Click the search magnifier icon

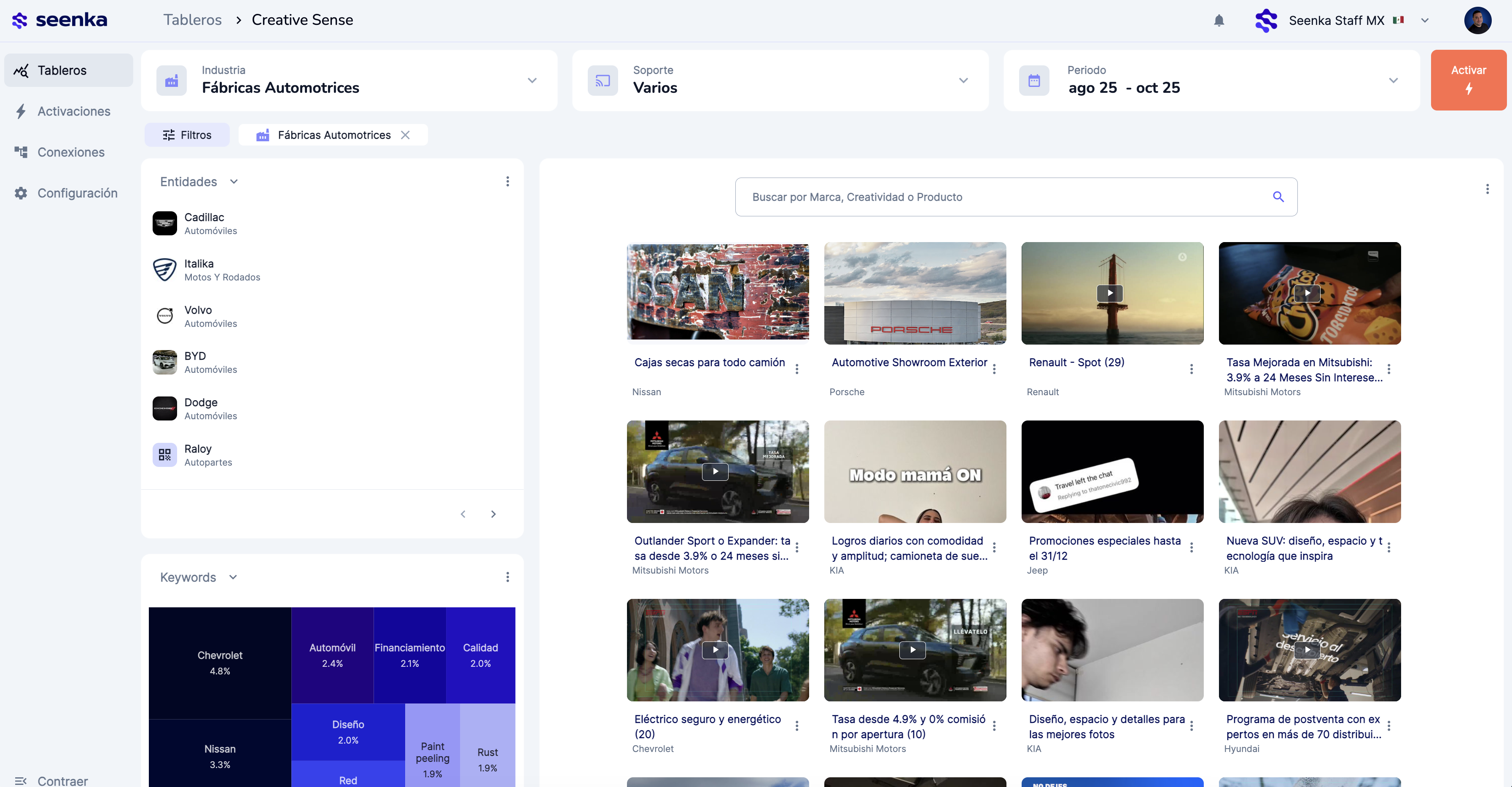click(1278, 197)
